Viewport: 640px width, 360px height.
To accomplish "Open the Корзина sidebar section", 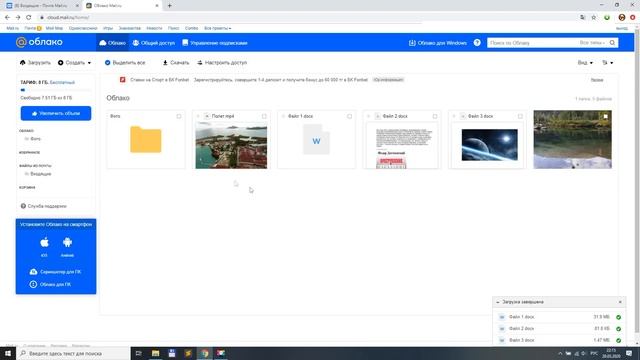I will (x=27, y=187).
